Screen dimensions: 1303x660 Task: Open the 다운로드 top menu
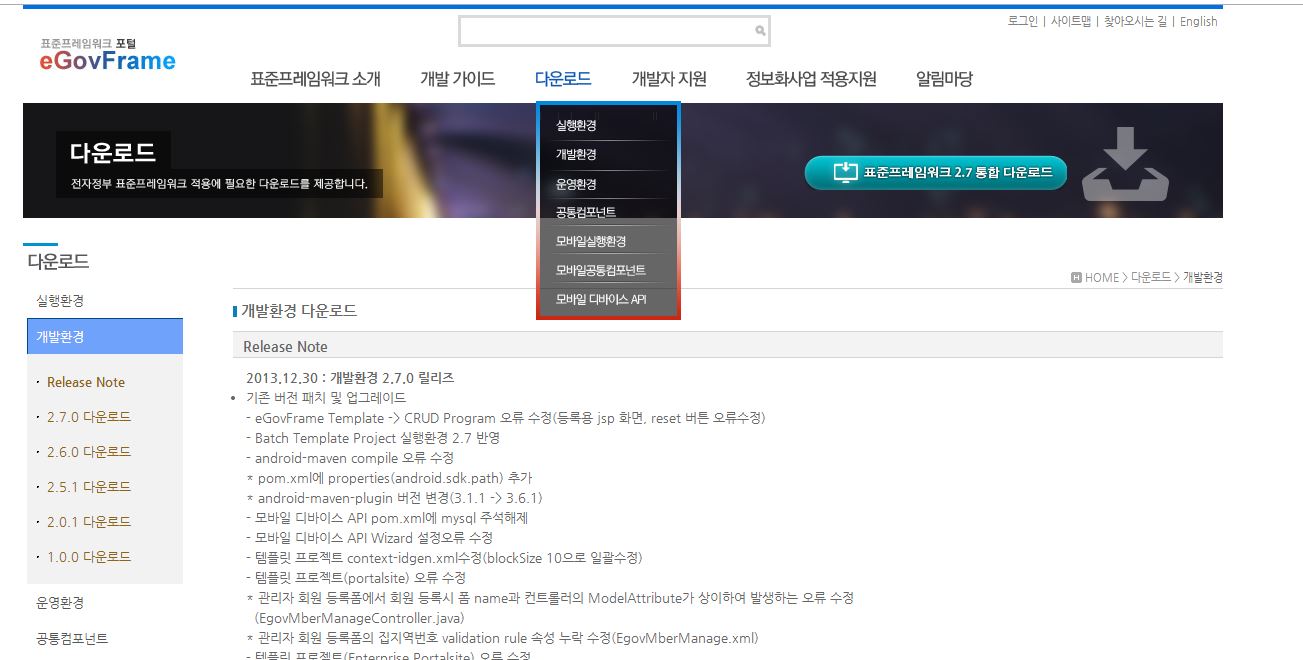coord(563,79)
